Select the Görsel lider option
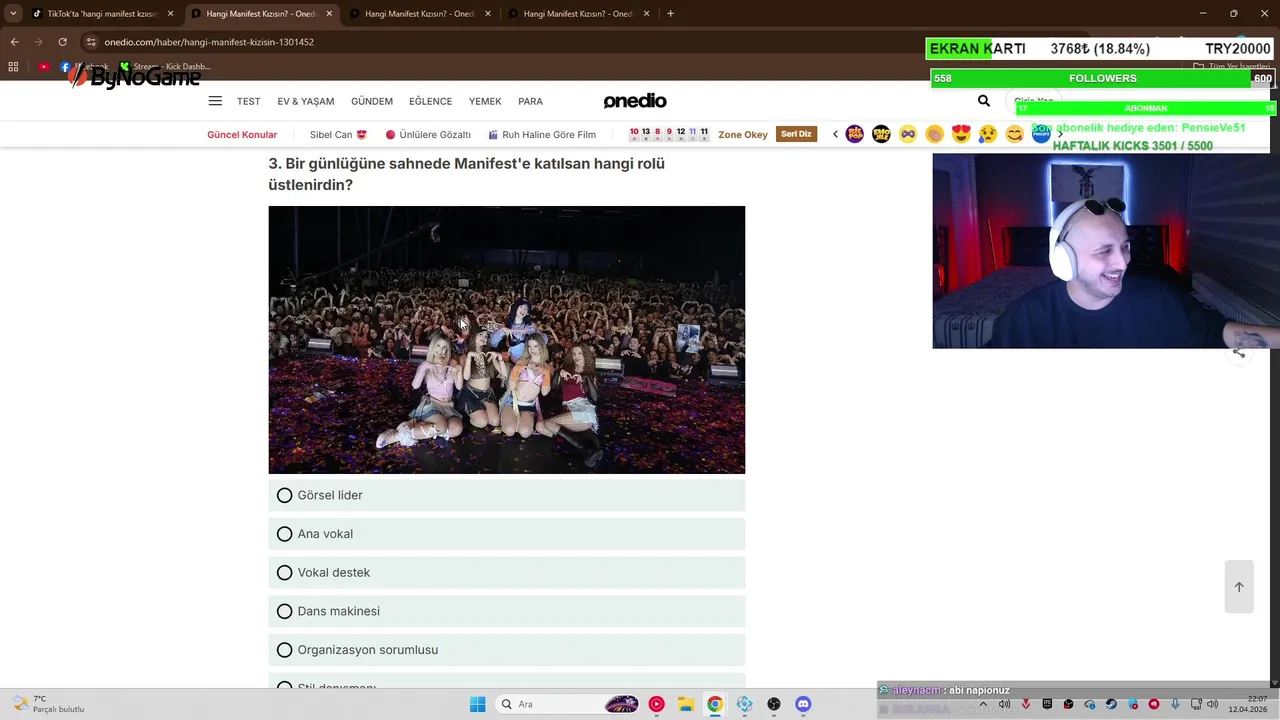Viewport: 1280px width, 720px height. pos(507,495)
